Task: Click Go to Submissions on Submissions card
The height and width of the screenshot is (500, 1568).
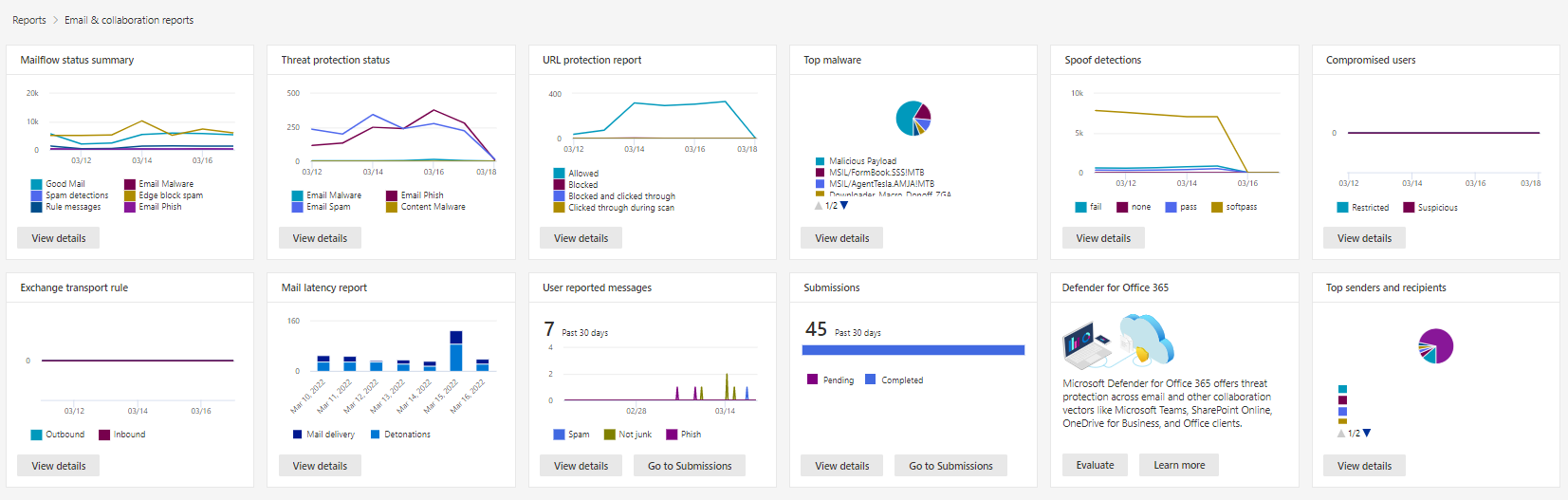Action: [950, 466]
